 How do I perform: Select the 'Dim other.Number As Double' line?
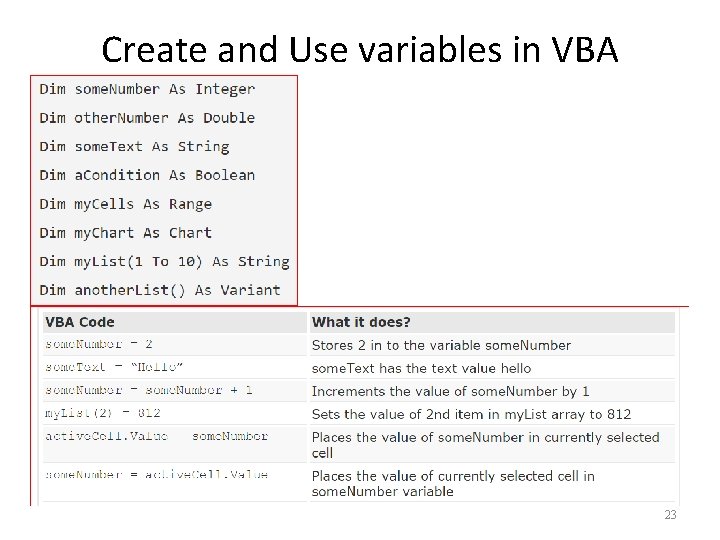click(x=147, y=118)
